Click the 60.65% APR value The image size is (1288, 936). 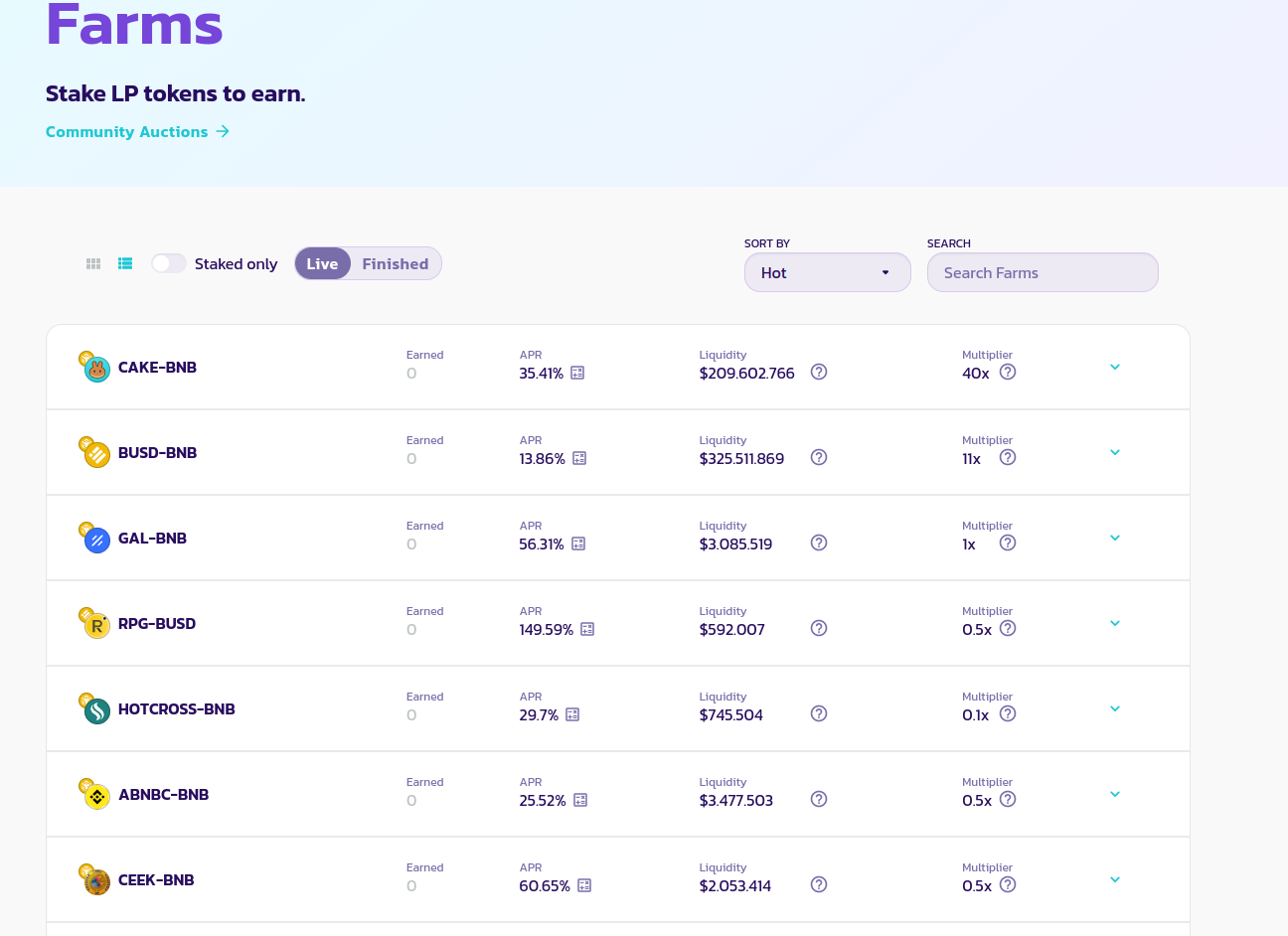tap(545, 886)
